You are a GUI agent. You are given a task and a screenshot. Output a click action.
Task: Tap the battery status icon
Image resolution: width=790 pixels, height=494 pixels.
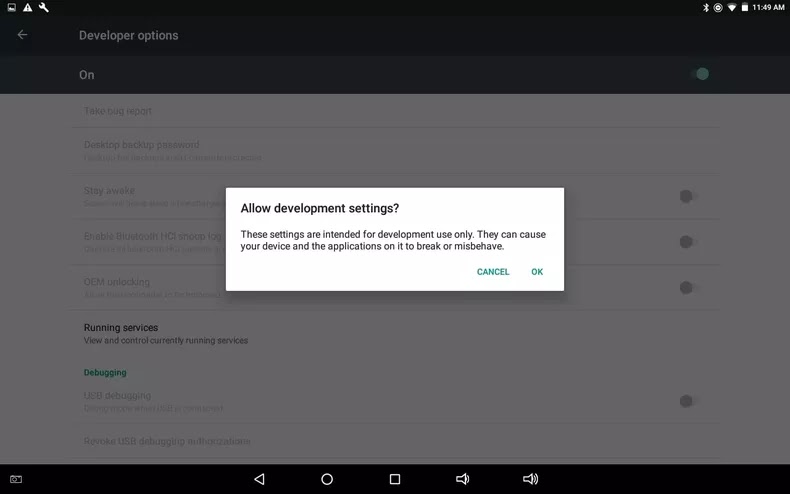745,8
